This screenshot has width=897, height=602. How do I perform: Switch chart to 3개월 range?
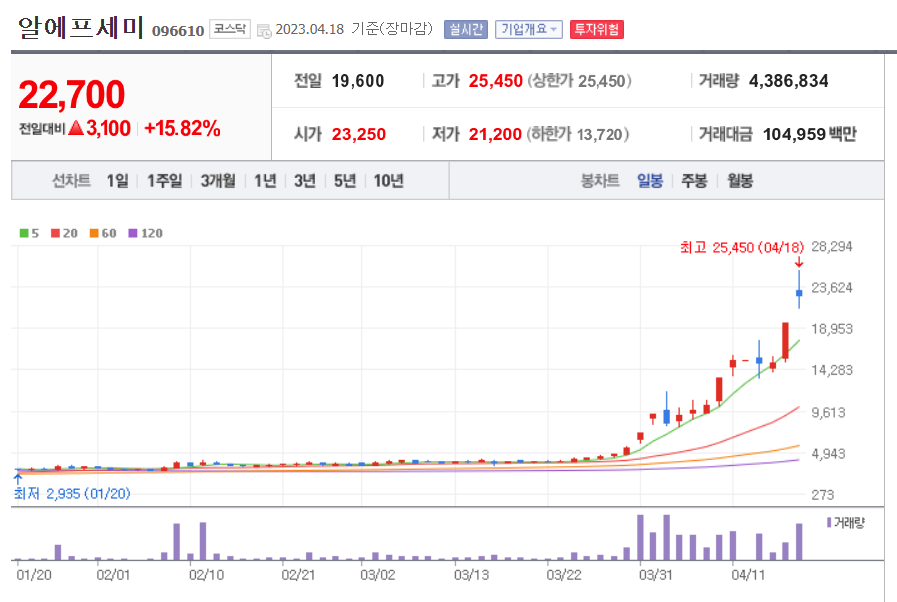coord(218,181)
